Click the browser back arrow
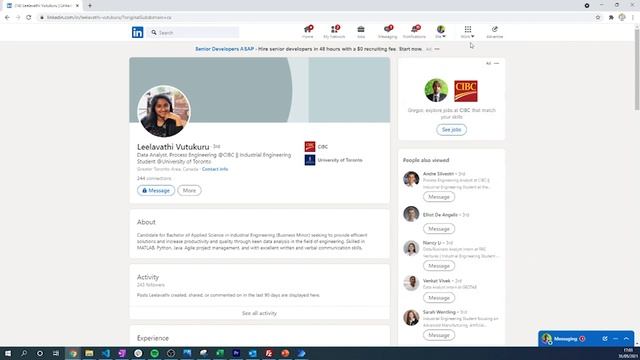Viewport: 640px width, 360px height. 7,18
